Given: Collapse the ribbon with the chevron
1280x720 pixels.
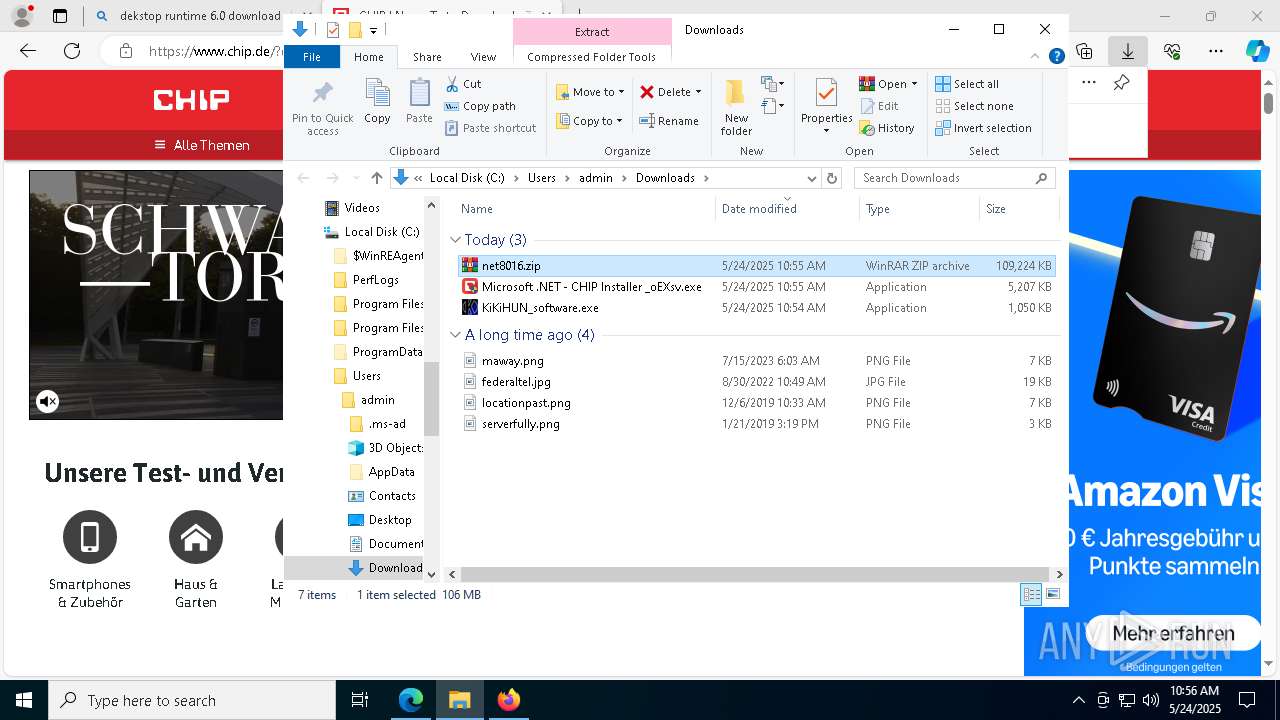Looking at the screenshot, I should (x=1036, y=57).
